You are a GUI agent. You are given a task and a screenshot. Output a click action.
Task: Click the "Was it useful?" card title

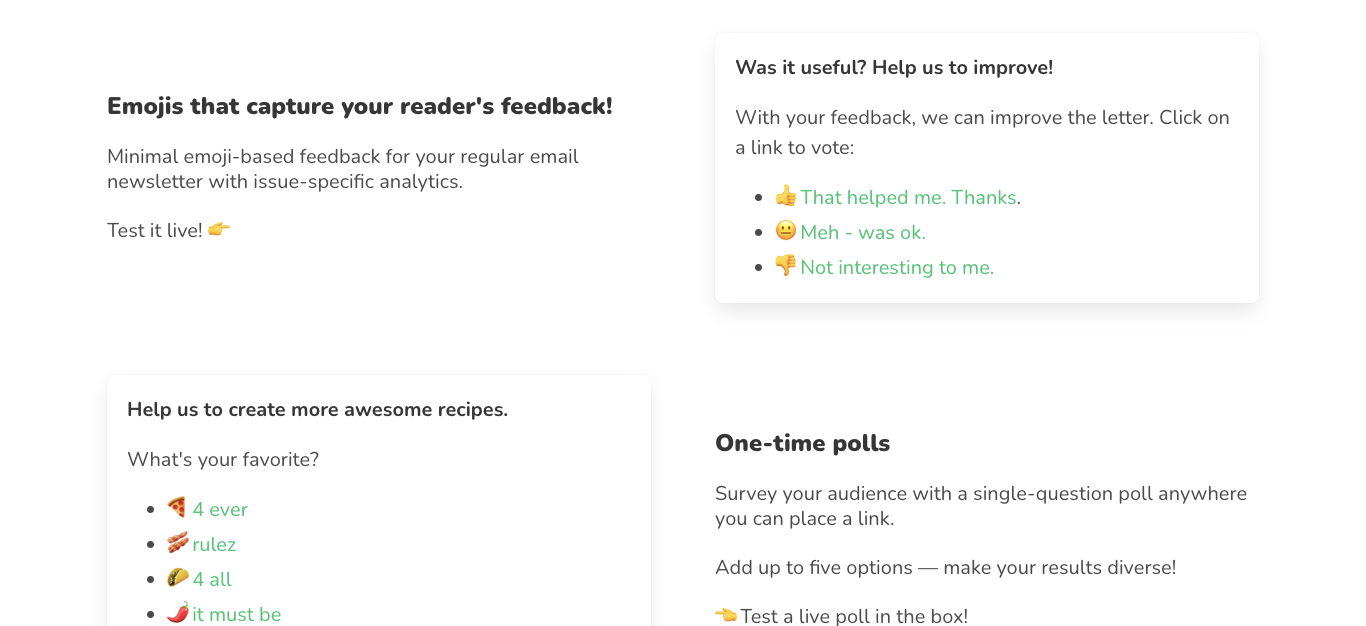(893, 67)
